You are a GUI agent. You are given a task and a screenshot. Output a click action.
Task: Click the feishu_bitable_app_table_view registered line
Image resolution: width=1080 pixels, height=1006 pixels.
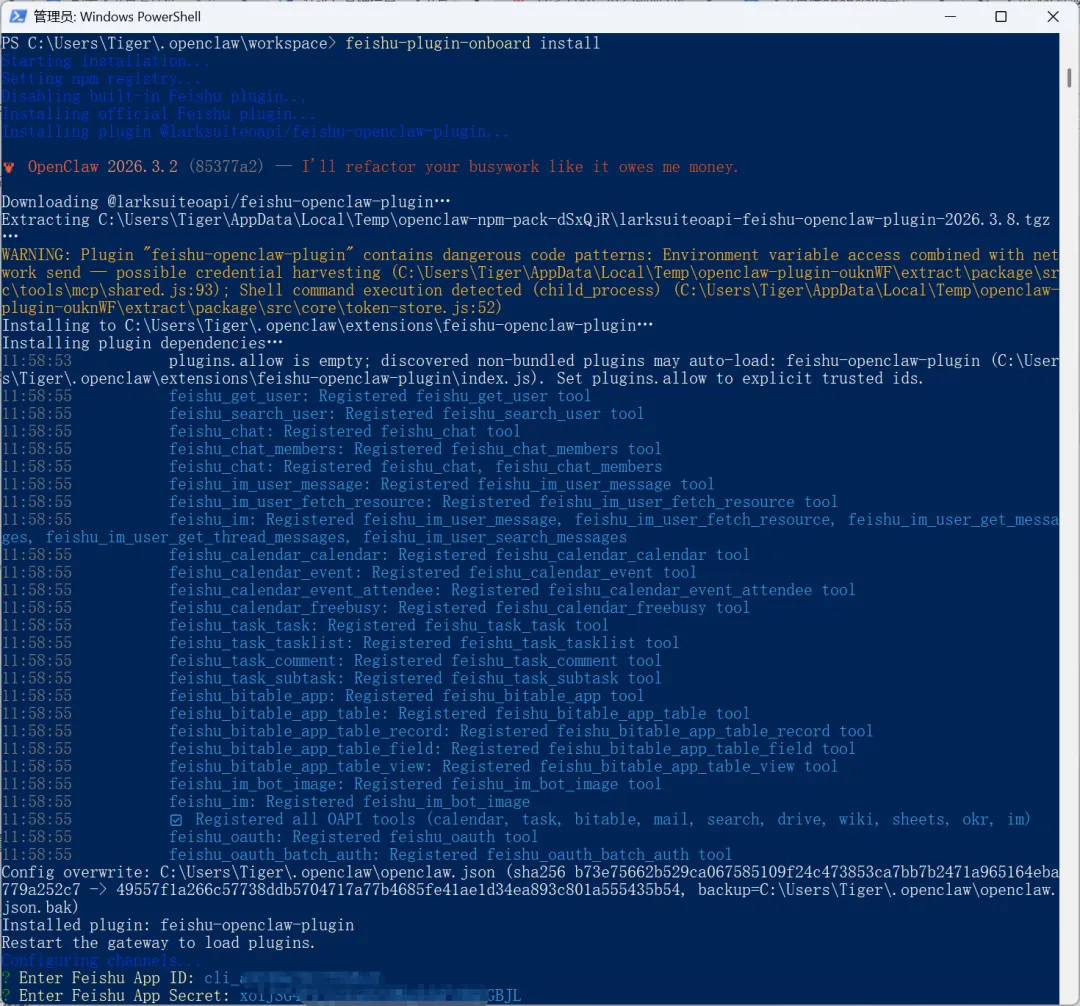[503, 766]
